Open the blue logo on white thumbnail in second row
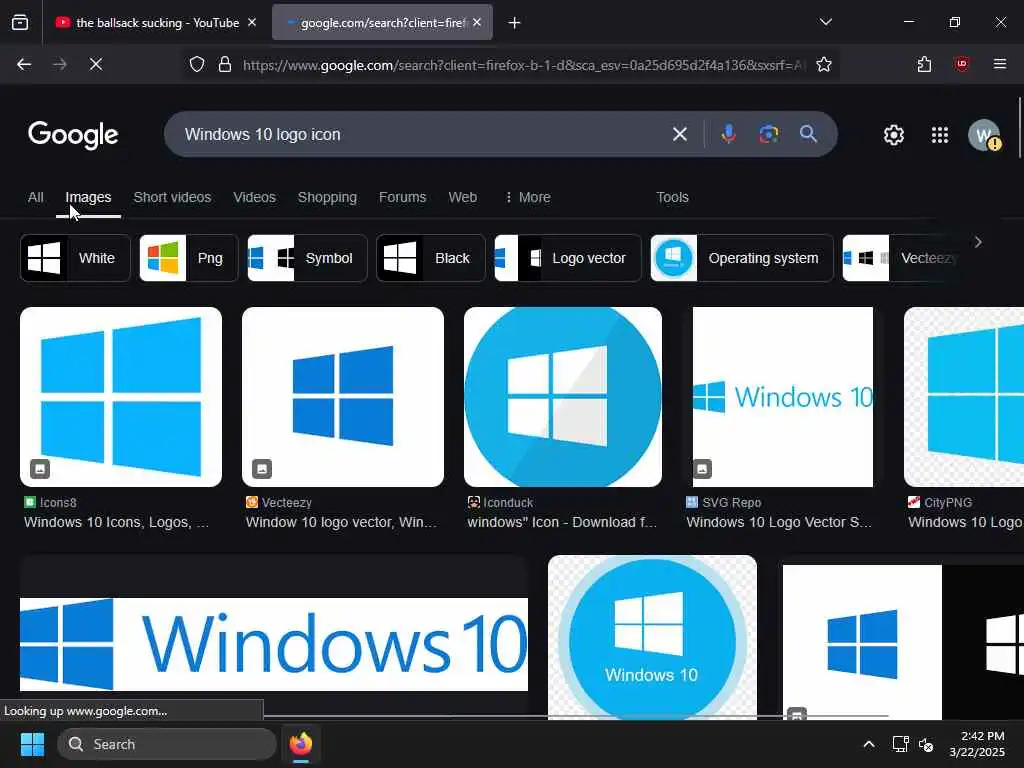The image size is (1024, 768). [862, 642]
